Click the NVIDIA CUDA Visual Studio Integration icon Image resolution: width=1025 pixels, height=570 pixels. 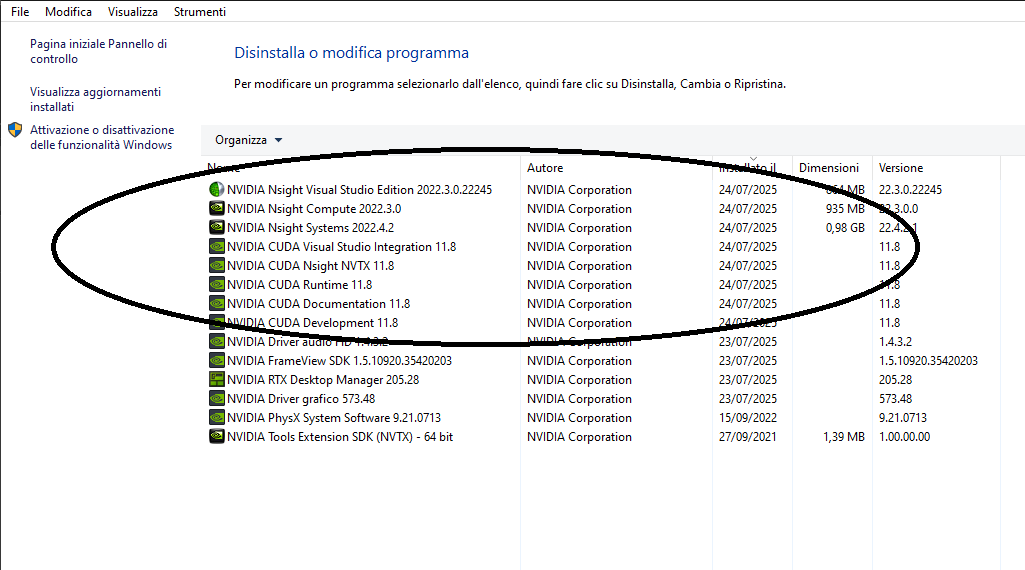pos(216,246)
